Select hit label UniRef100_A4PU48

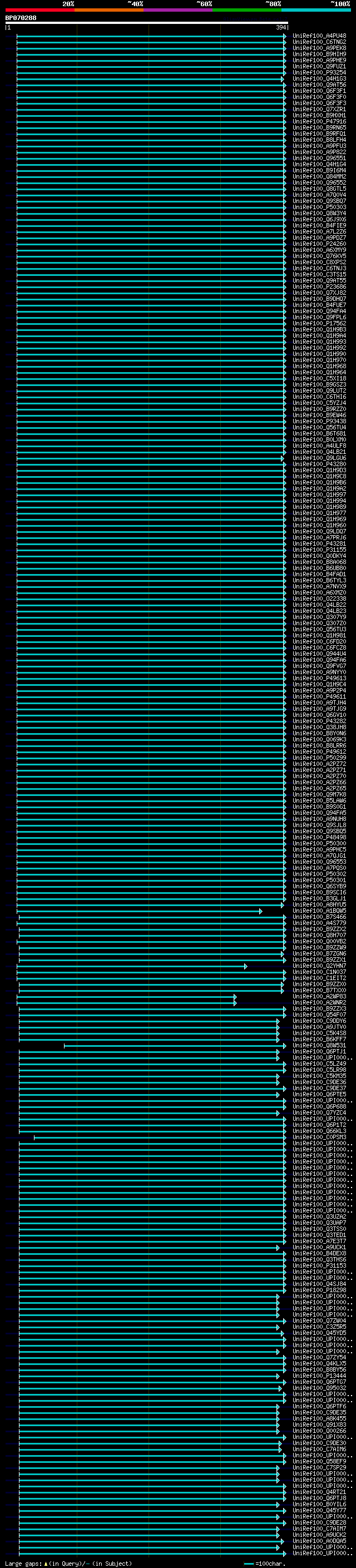tap(319, 36)
